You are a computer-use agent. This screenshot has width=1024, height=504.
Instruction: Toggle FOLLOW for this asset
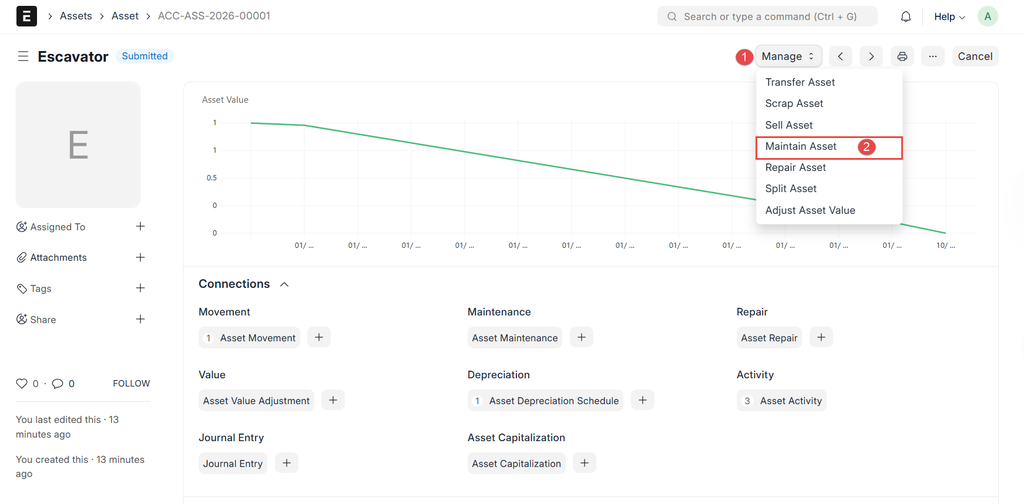[131, 384]
